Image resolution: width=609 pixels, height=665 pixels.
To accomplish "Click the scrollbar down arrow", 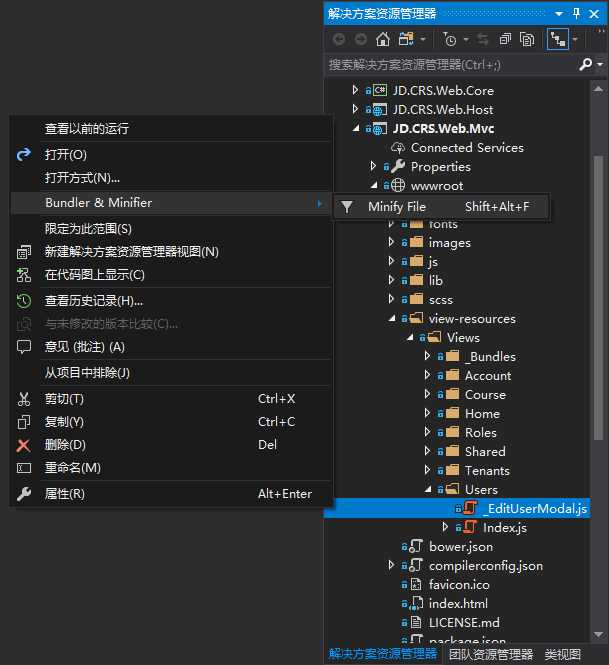I will (x=598, y=634).
